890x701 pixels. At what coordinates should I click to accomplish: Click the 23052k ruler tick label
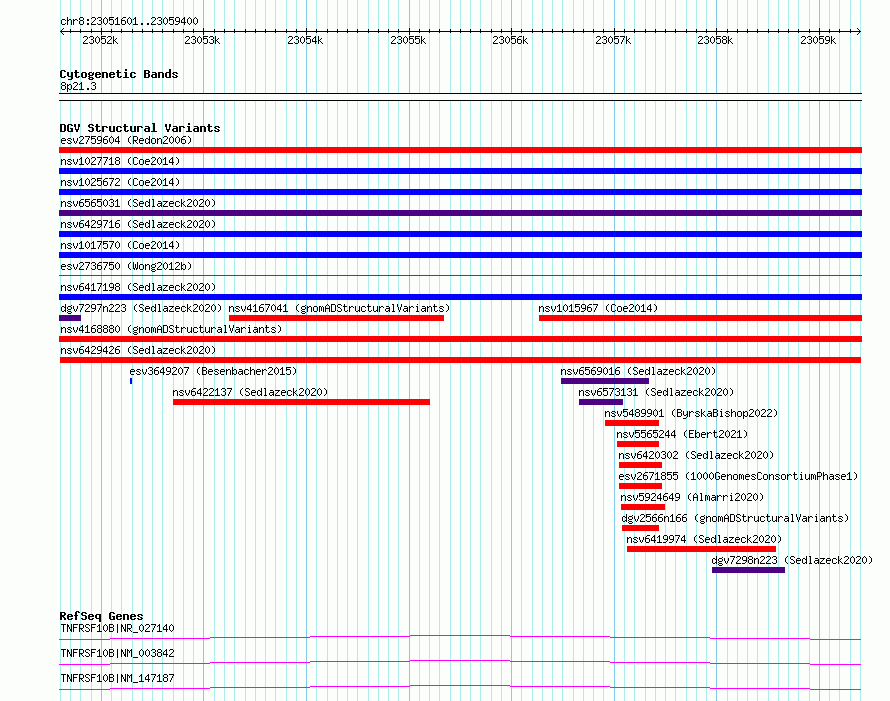(100, 40)
